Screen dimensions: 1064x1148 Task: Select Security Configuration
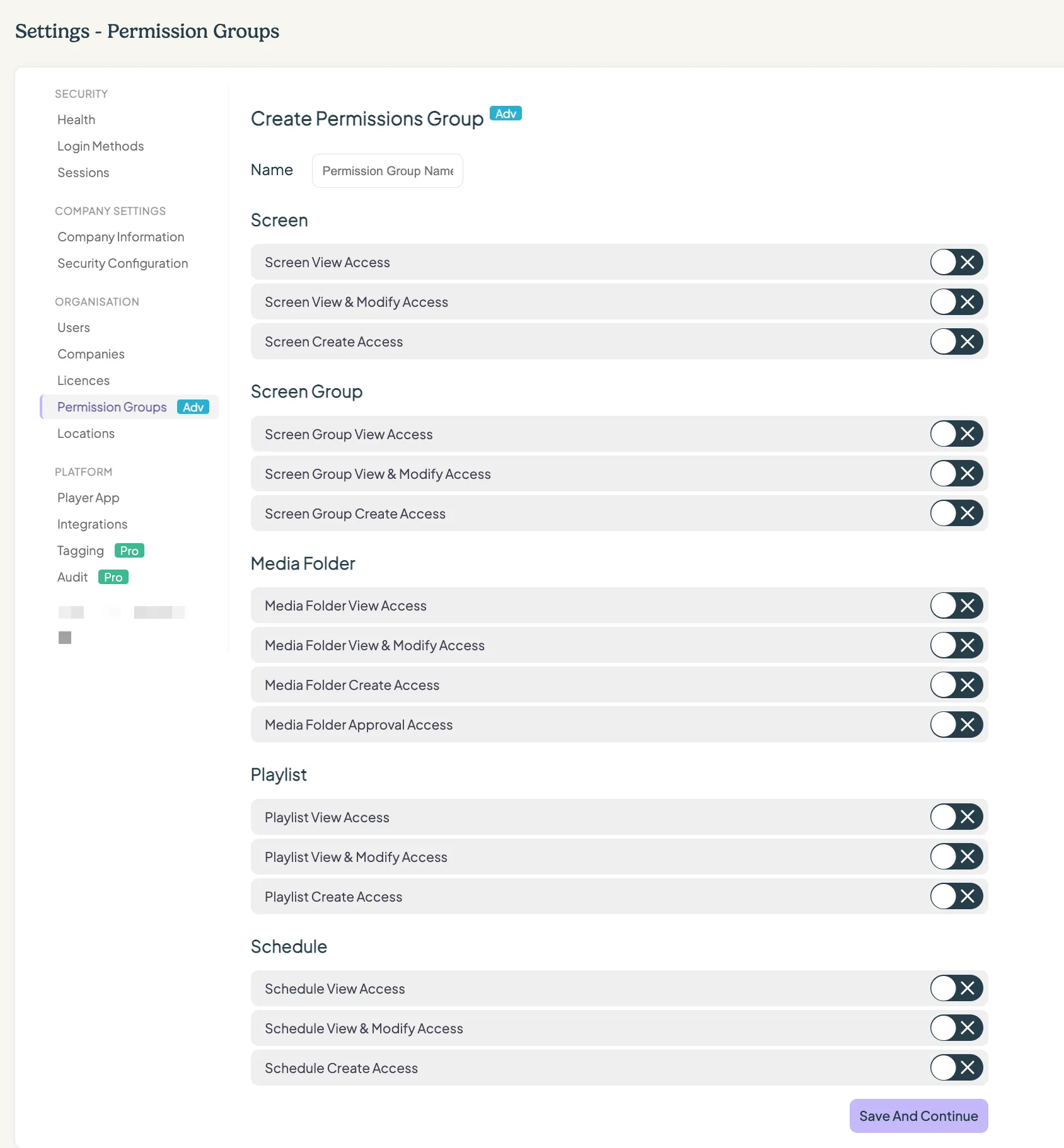pos(123,263)
